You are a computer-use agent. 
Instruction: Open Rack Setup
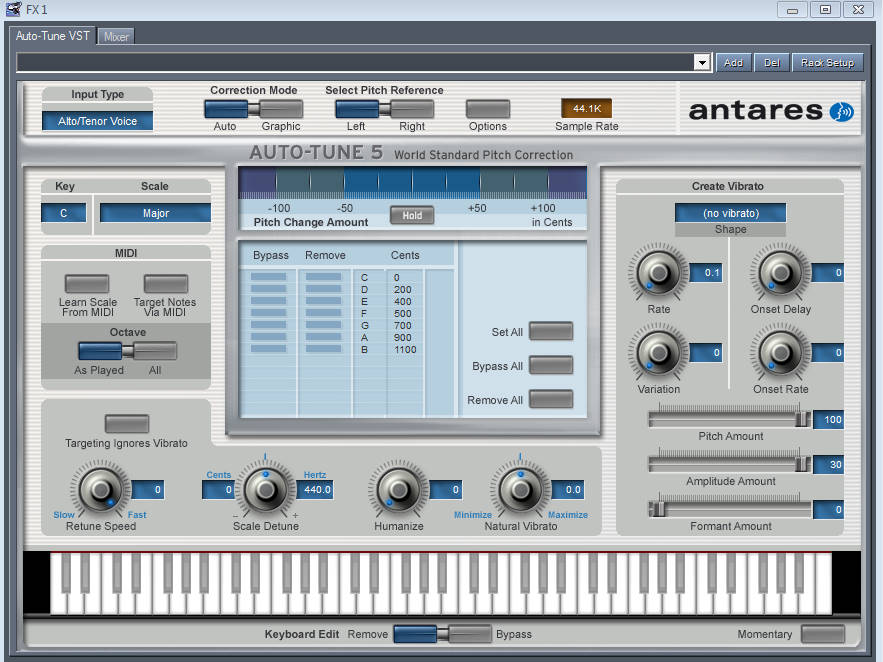coord(827,62)
